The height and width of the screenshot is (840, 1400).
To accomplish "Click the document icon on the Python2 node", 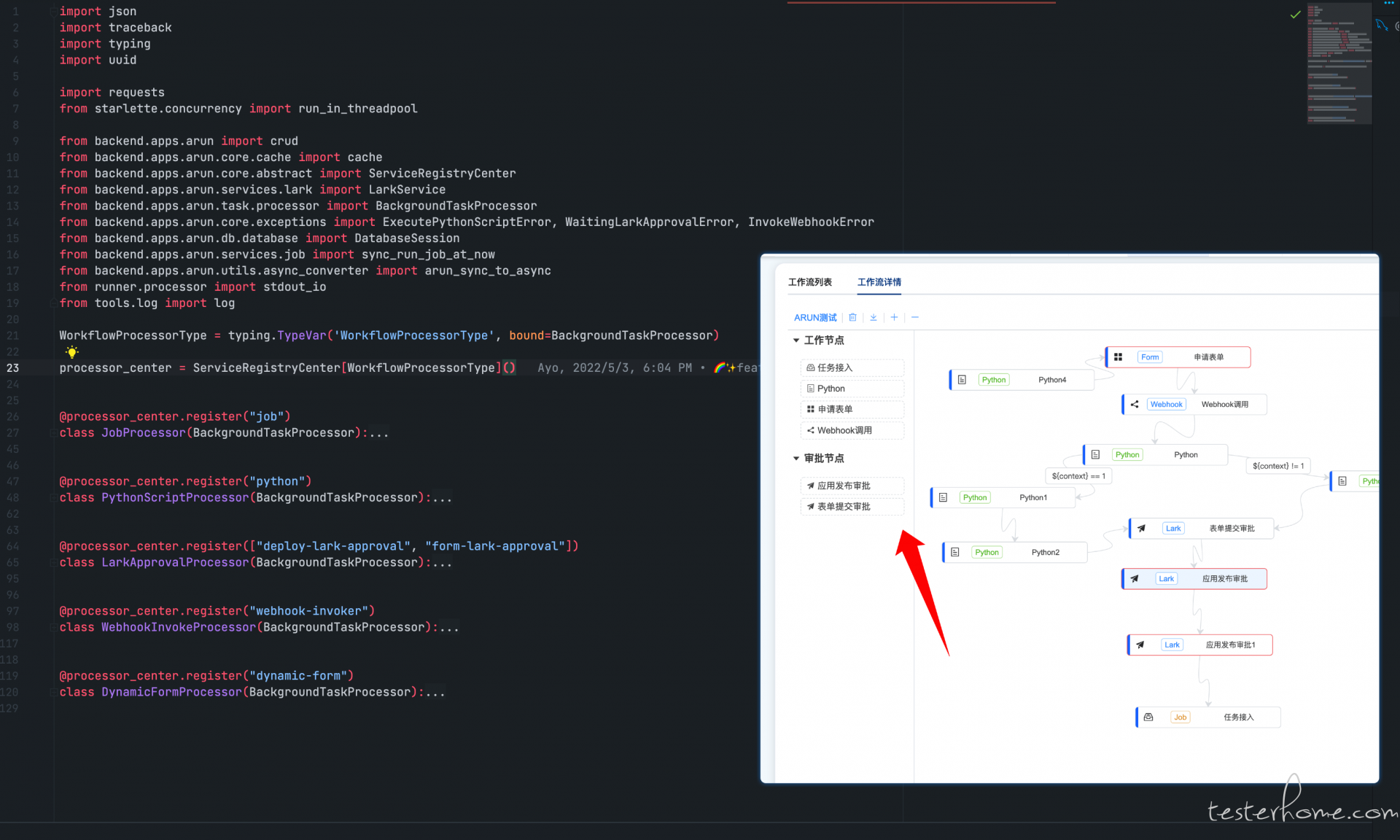I will pos(954,552).
